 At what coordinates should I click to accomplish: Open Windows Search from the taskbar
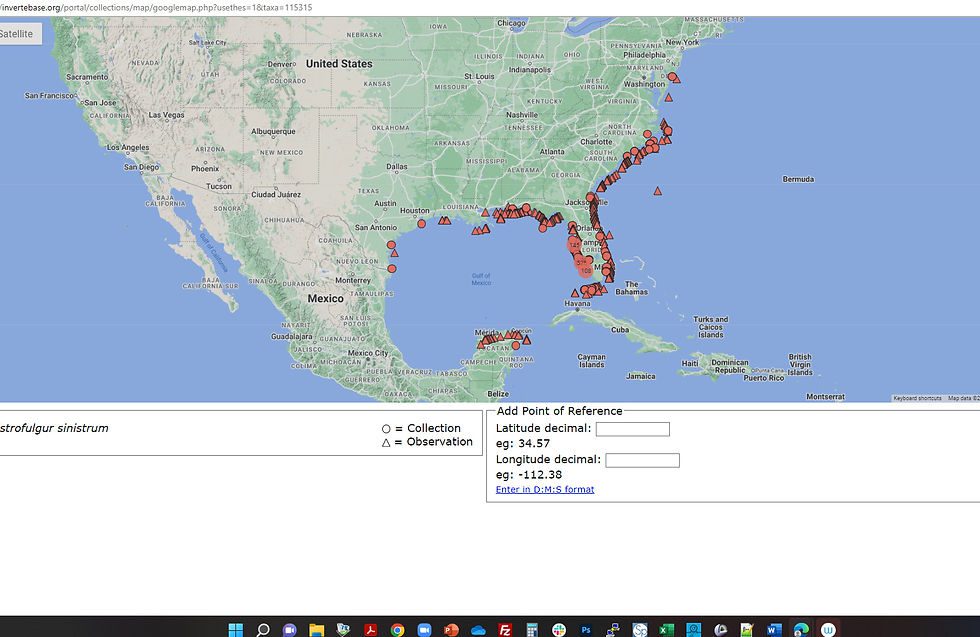click(x=263, y=629)
